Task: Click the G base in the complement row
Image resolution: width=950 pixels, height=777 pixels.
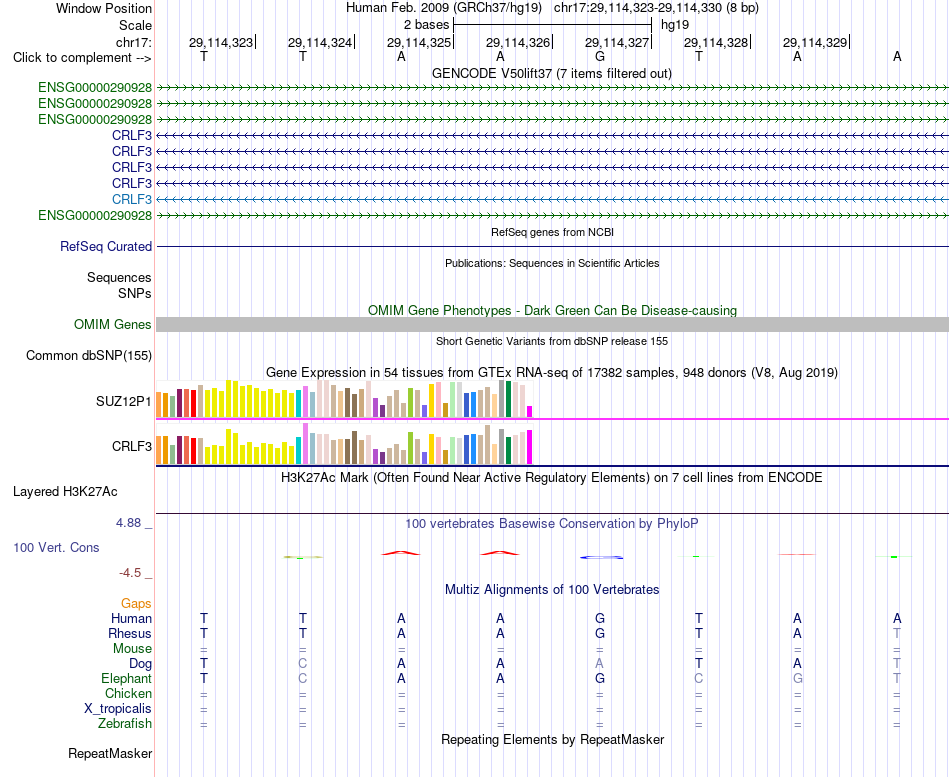Action: 600,56
